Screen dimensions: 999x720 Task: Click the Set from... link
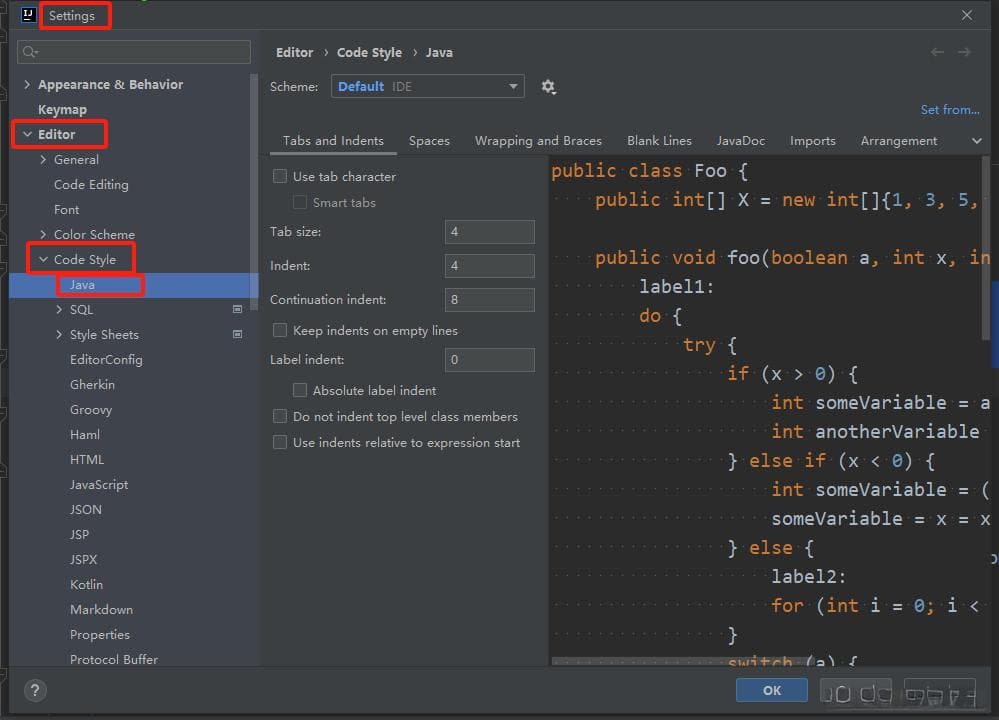click(x=949, y=110)
